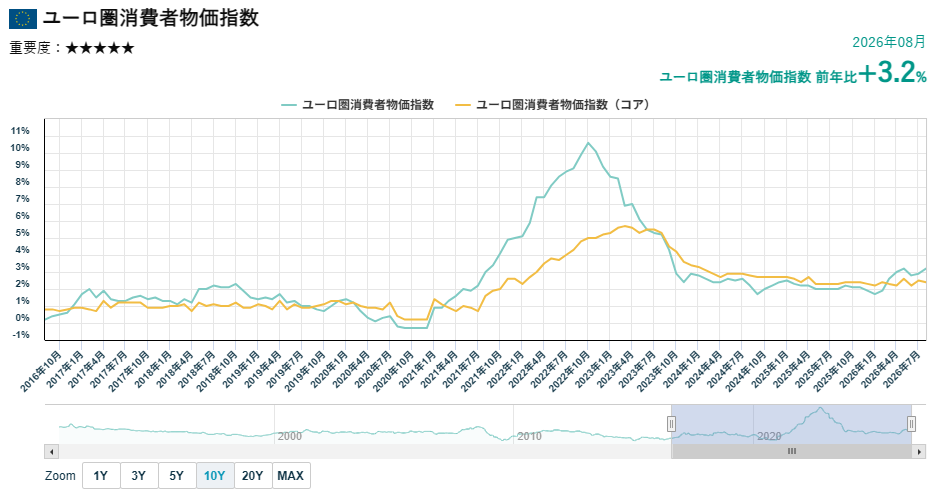The width and height of the screenshot is (935, 492).
Task: Click the 5% y-axis label
Action: [23, 233]
